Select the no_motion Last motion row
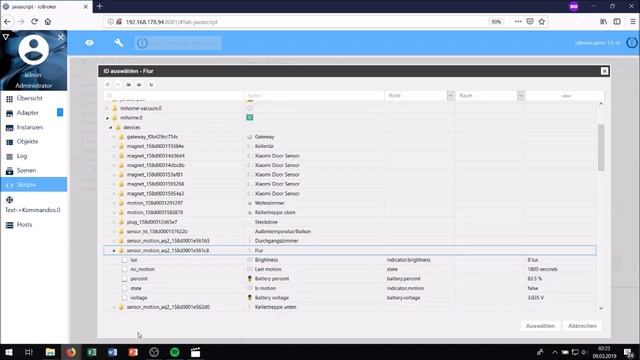This screenshot has height=360, width=640. tap(350, 269)
